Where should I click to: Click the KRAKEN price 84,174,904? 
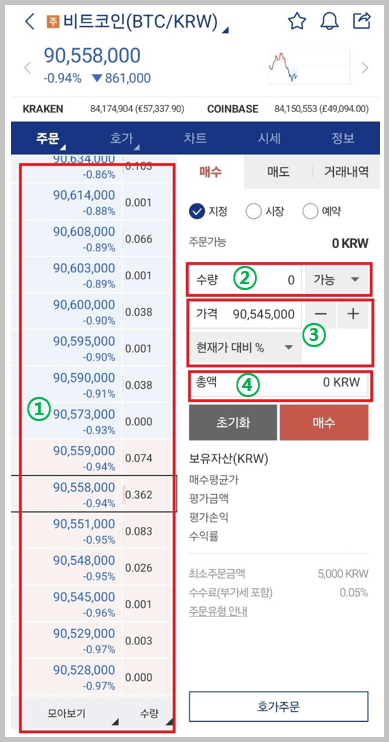[x=137, y=109]
